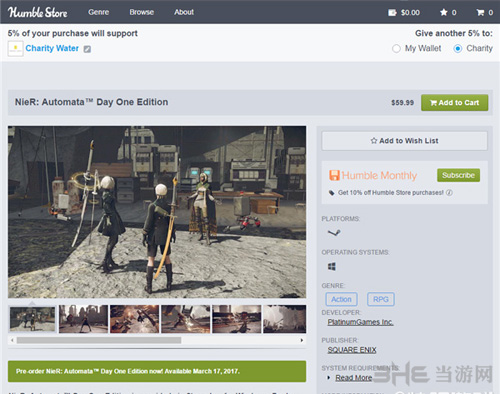The height and width of the screenshot is (394, 500).
Task: Click the edit icon beside Charity Water
Action: 87,49
